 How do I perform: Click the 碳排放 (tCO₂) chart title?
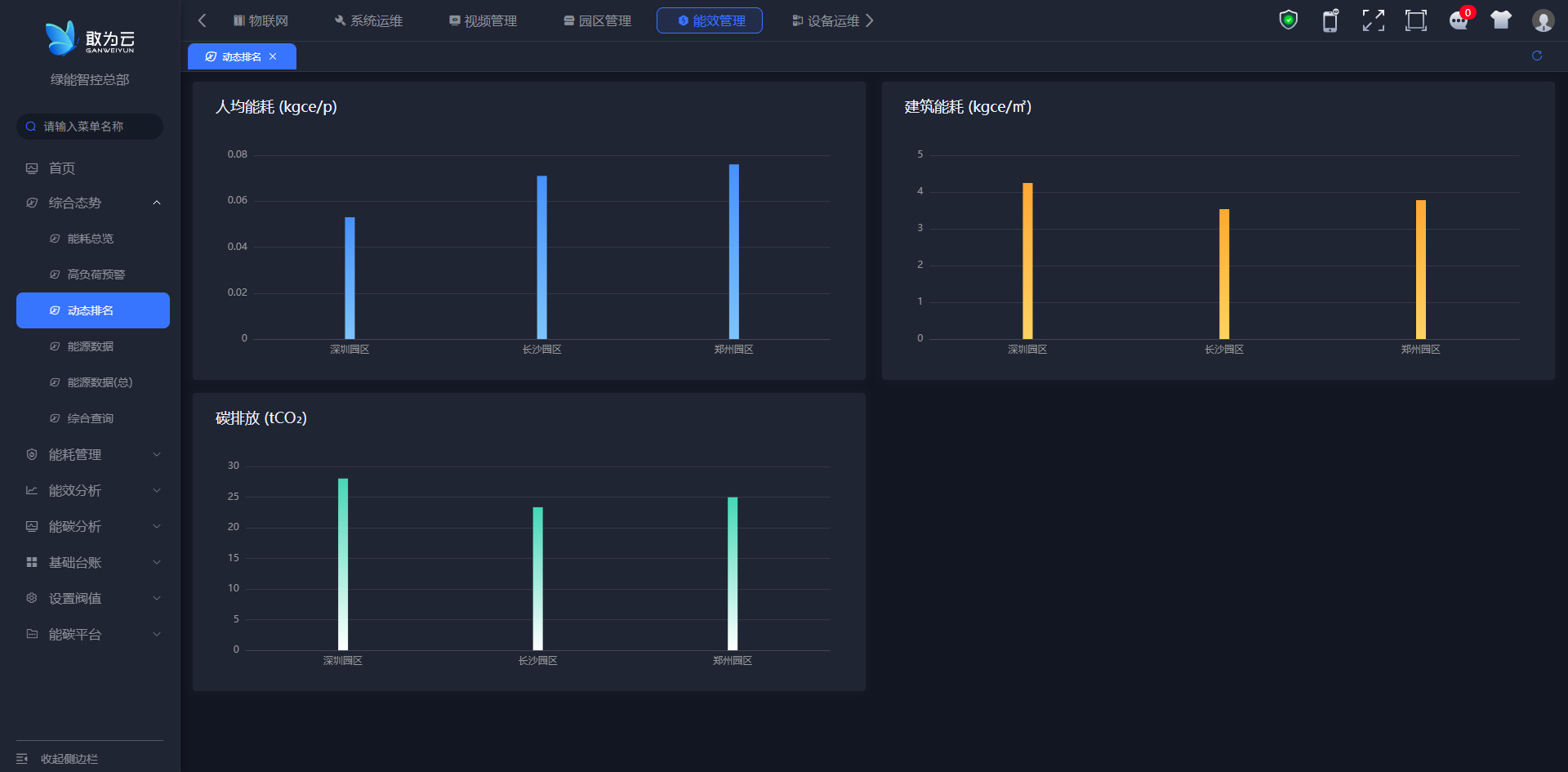[x=261, y=418]
